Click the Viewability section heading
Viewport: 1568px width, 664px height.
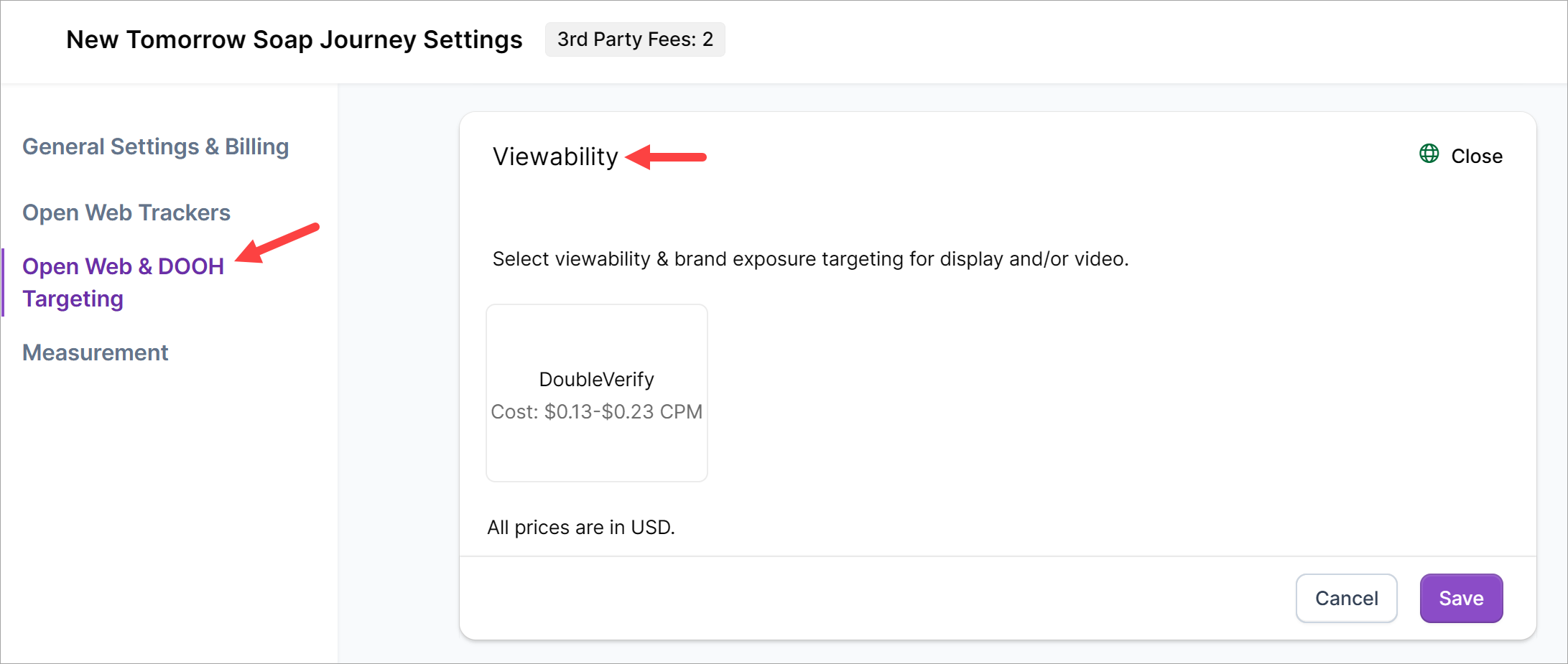(555, 156)
